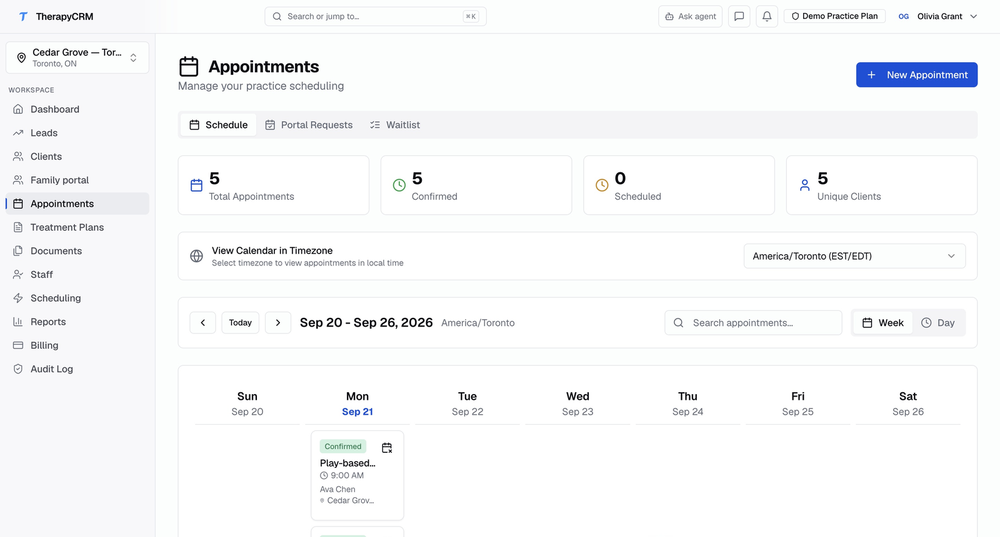Click the Confirmed badge on Ava Chen appointment
Image resolution: width=1000 pixels, height=537 pixels.
click(x=342, y=446)
